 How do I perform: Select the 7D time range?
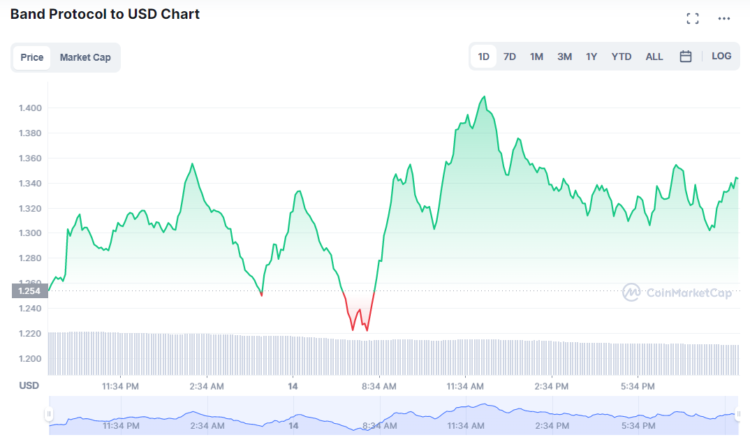click(510, 57)
